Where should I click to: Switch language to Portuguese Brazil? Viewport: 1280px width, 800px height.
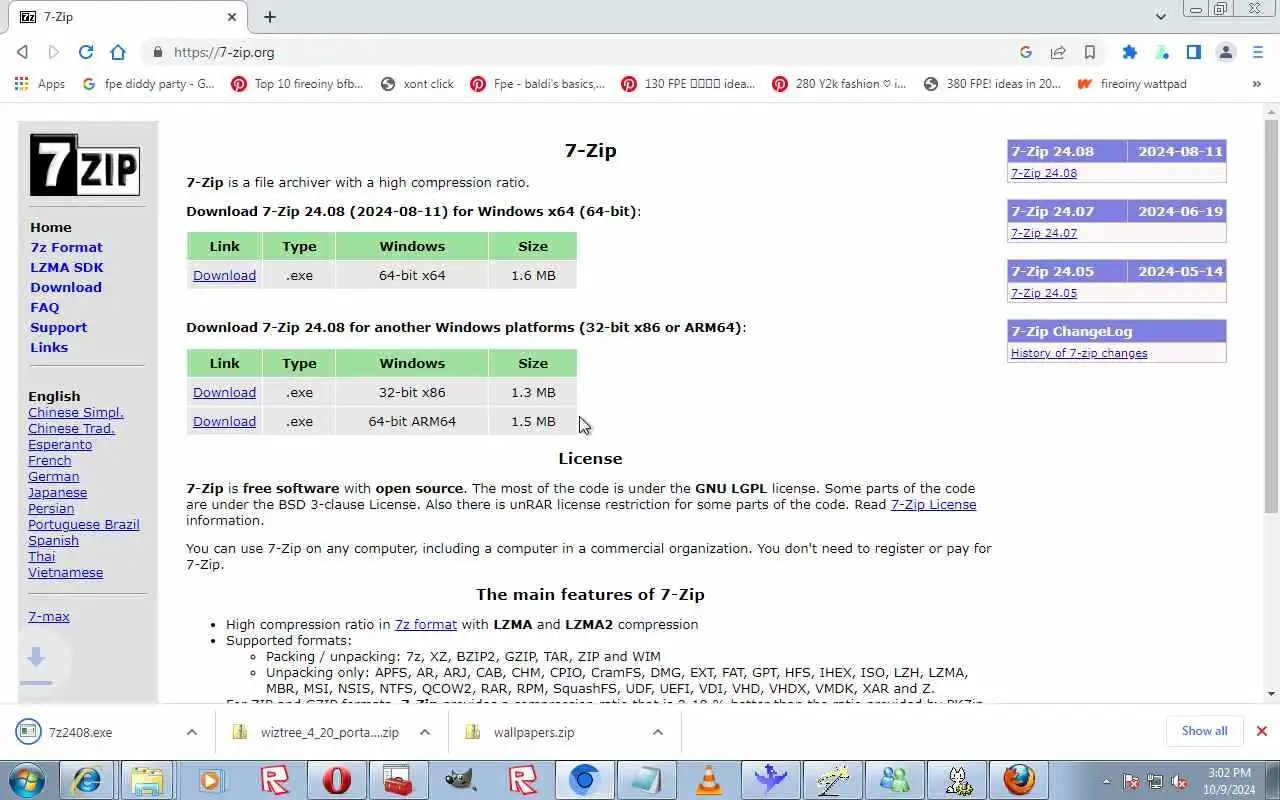coord(84,524)
